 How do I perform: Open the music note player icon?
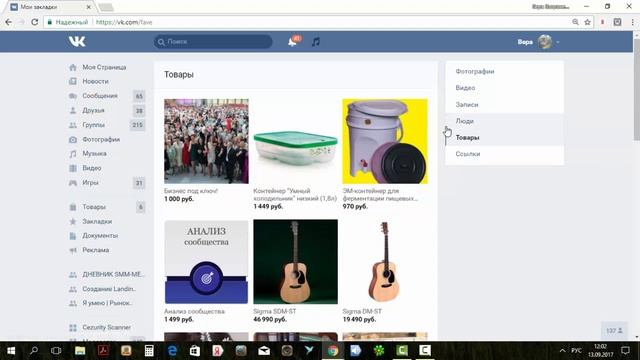[x=316, y=42]
